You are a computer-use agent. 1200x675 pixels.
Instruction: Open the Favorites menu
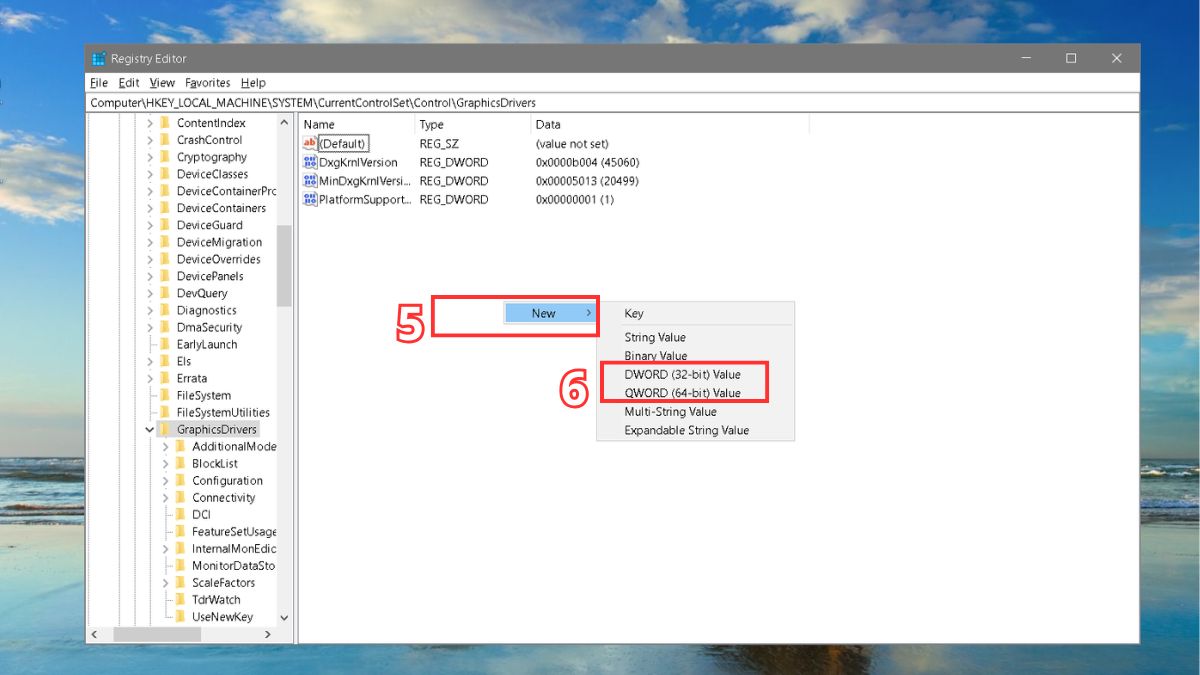(207, 82)
